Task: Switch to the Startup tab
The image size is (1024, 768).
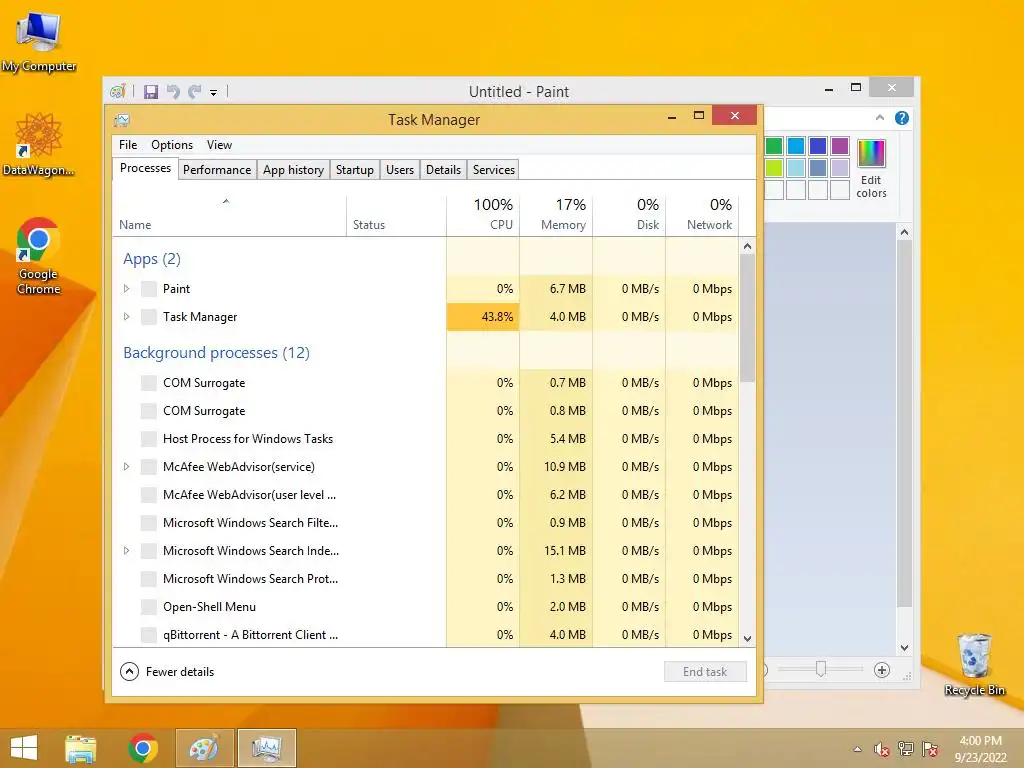Action: [x=355, y=170]
